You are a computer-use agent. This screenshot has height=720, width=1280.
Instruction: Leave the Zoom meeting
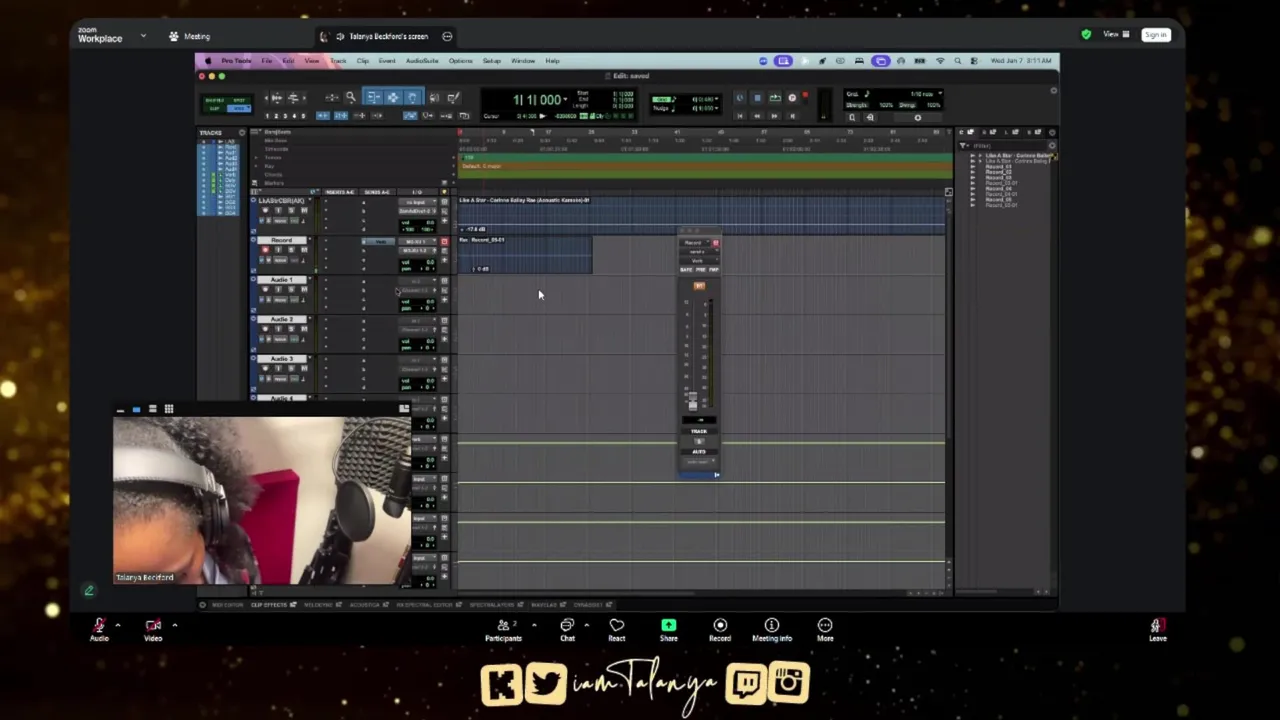[1157, 630]
